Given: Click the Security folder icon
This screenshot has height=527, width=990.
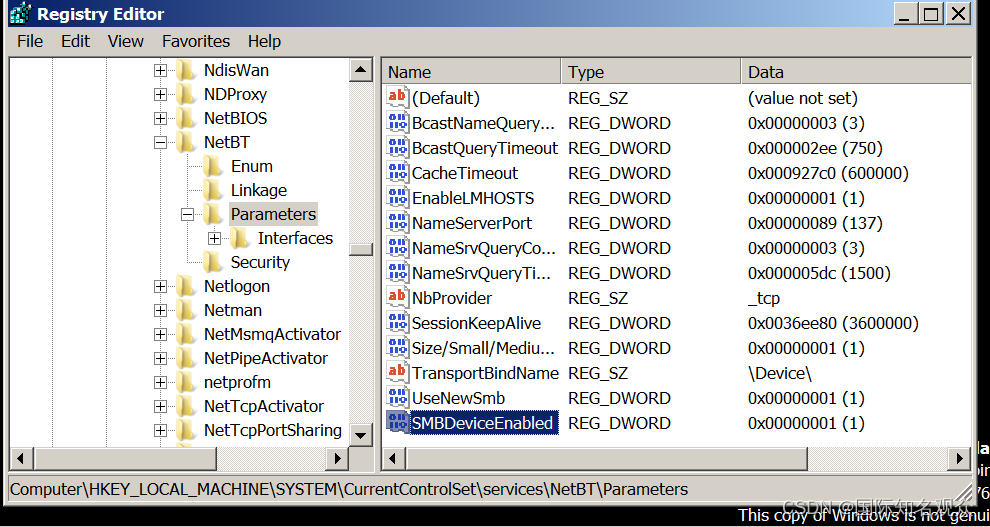Looking at the screenshot, I should tap(213, 262).
